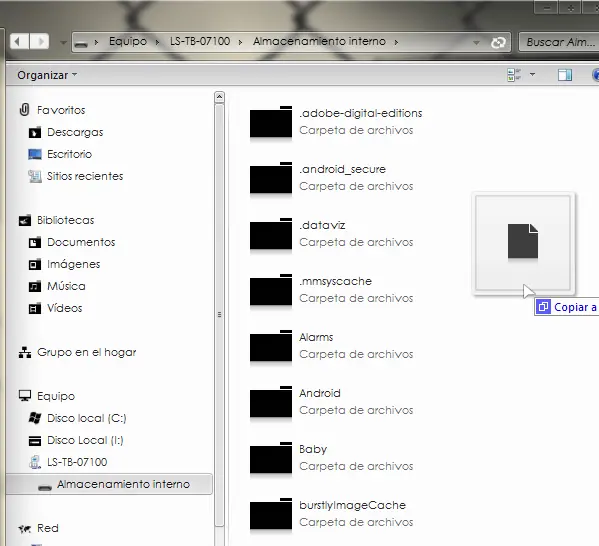Viewport: 599px width, 546px height.
Task: Click Equipo in the breadcrumb path
Action: [128, 41]
